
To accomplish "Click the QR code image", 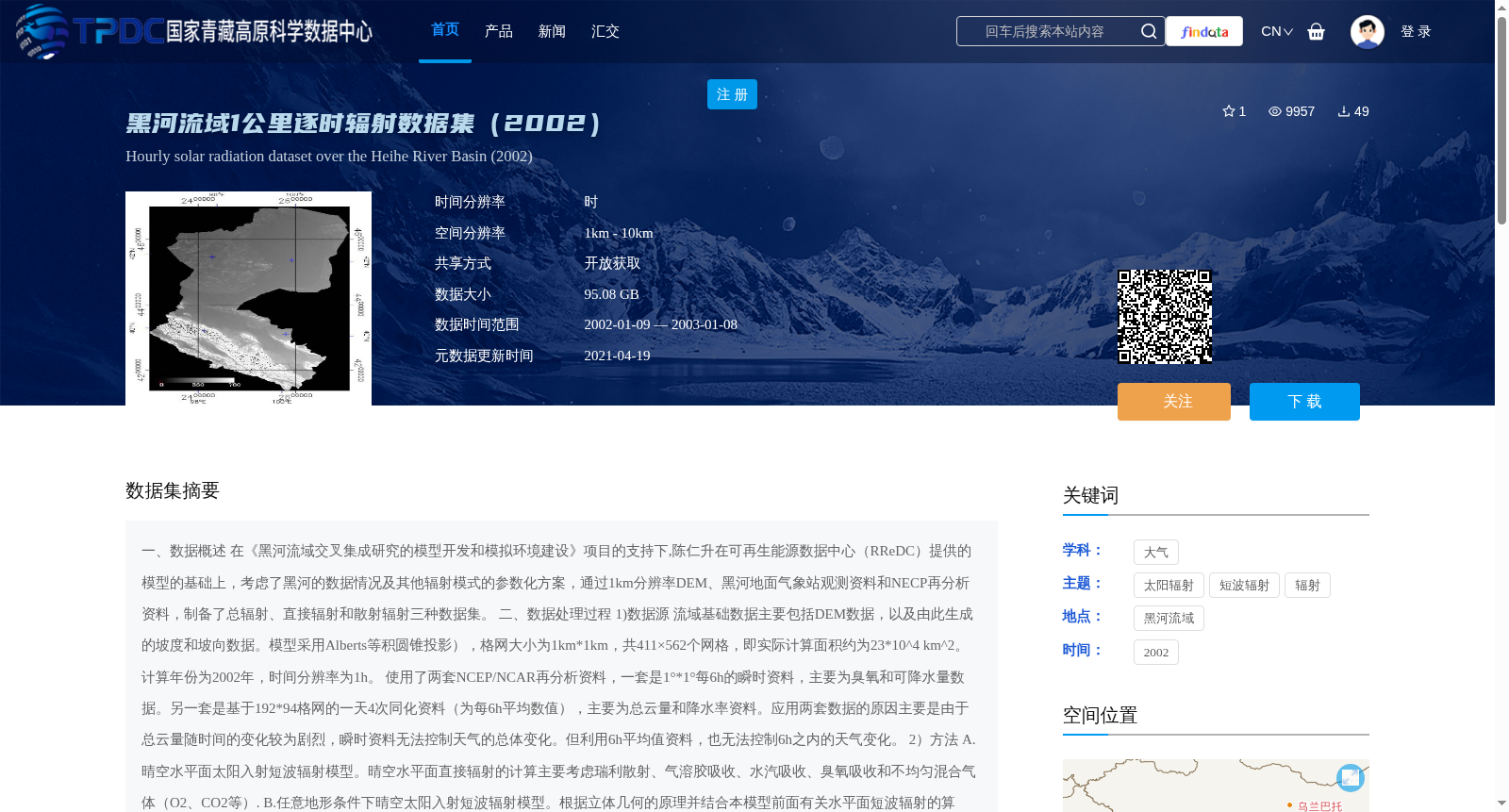I will tap(1165, 317).
